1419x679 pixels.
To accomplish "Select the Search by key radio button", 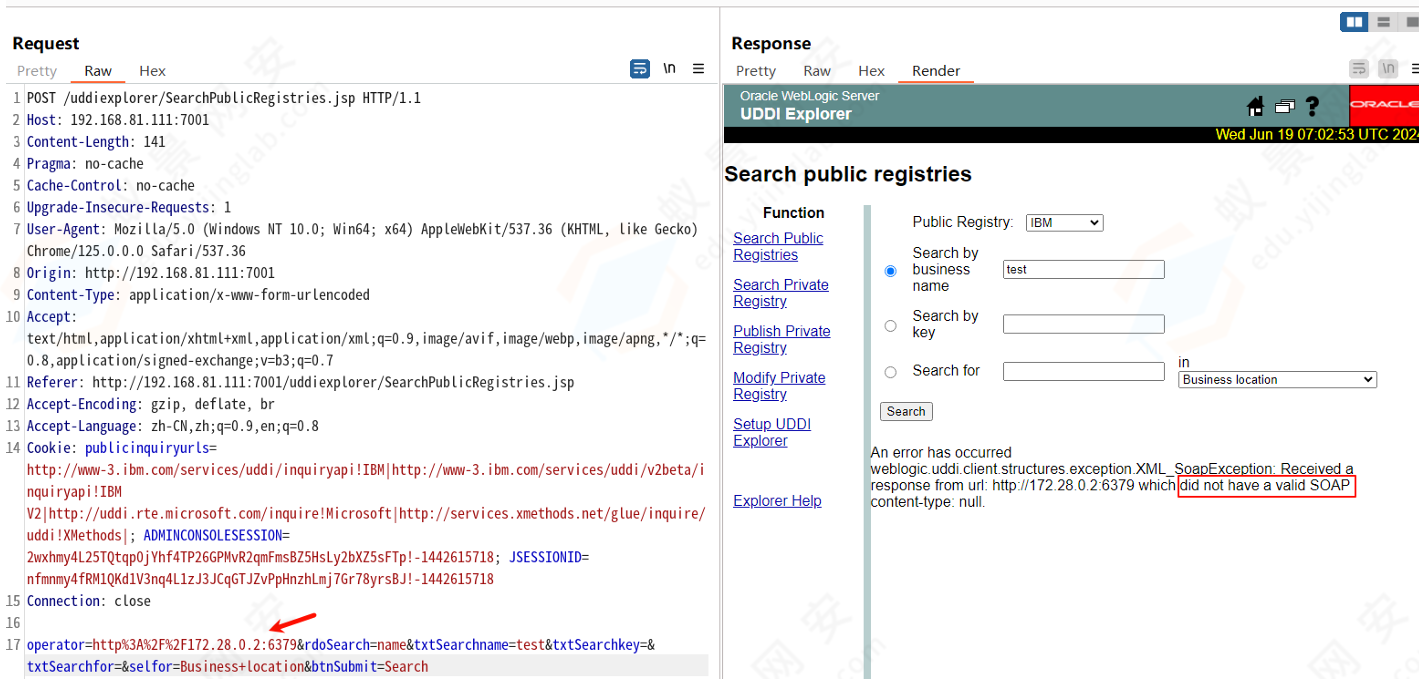I will tap(891, 325).
